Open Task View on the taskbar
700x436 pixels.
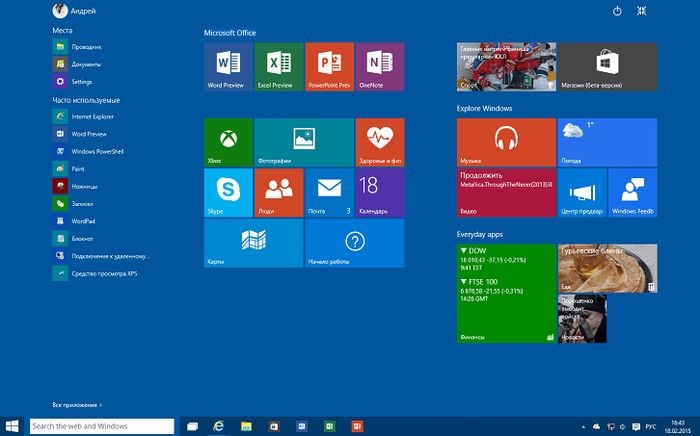[x=192, y=427]
